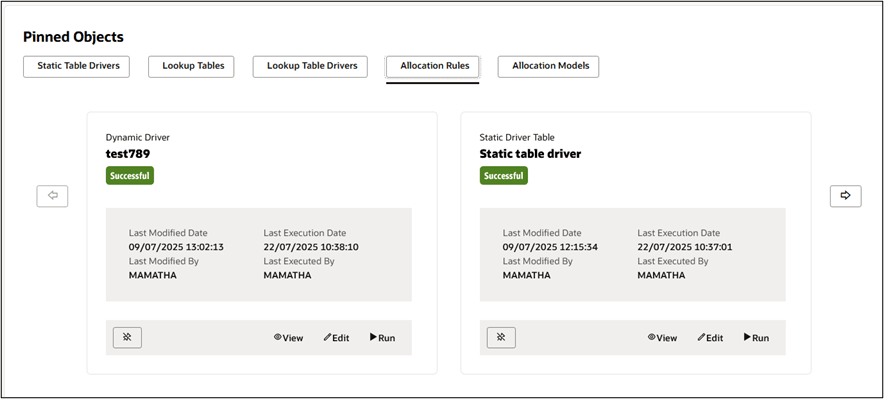This screenshot has width=884, height=399.
Task: View the Static table driver rule
Action: click(x=662, y=338)
